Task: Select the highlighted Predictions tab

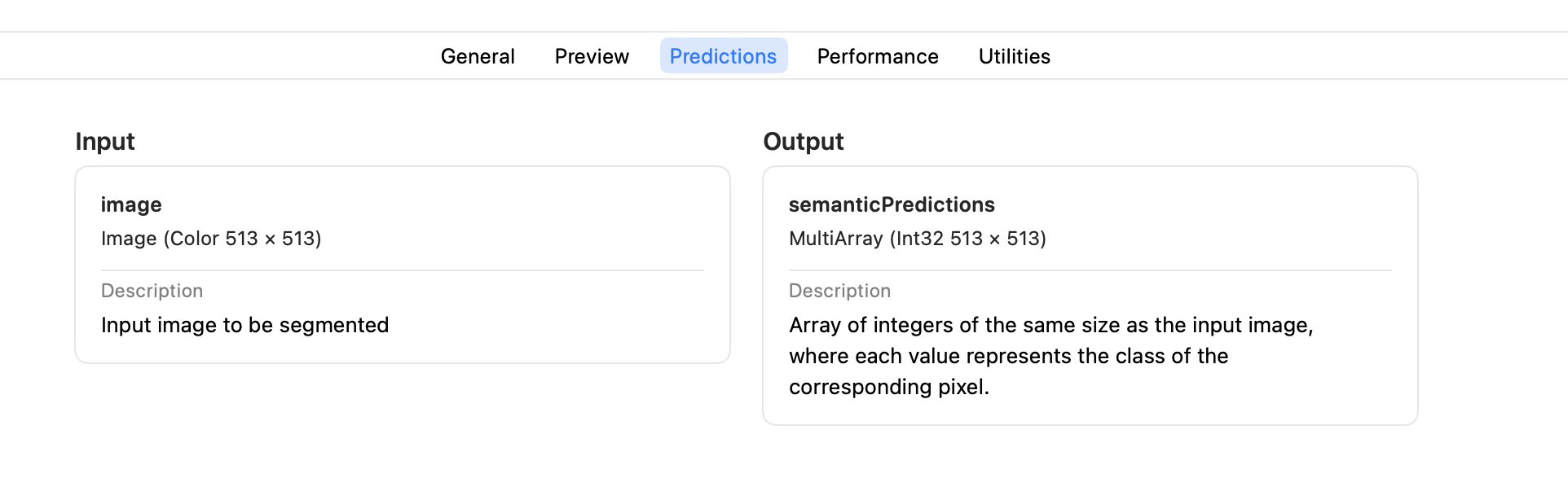Action: point(723,56)
